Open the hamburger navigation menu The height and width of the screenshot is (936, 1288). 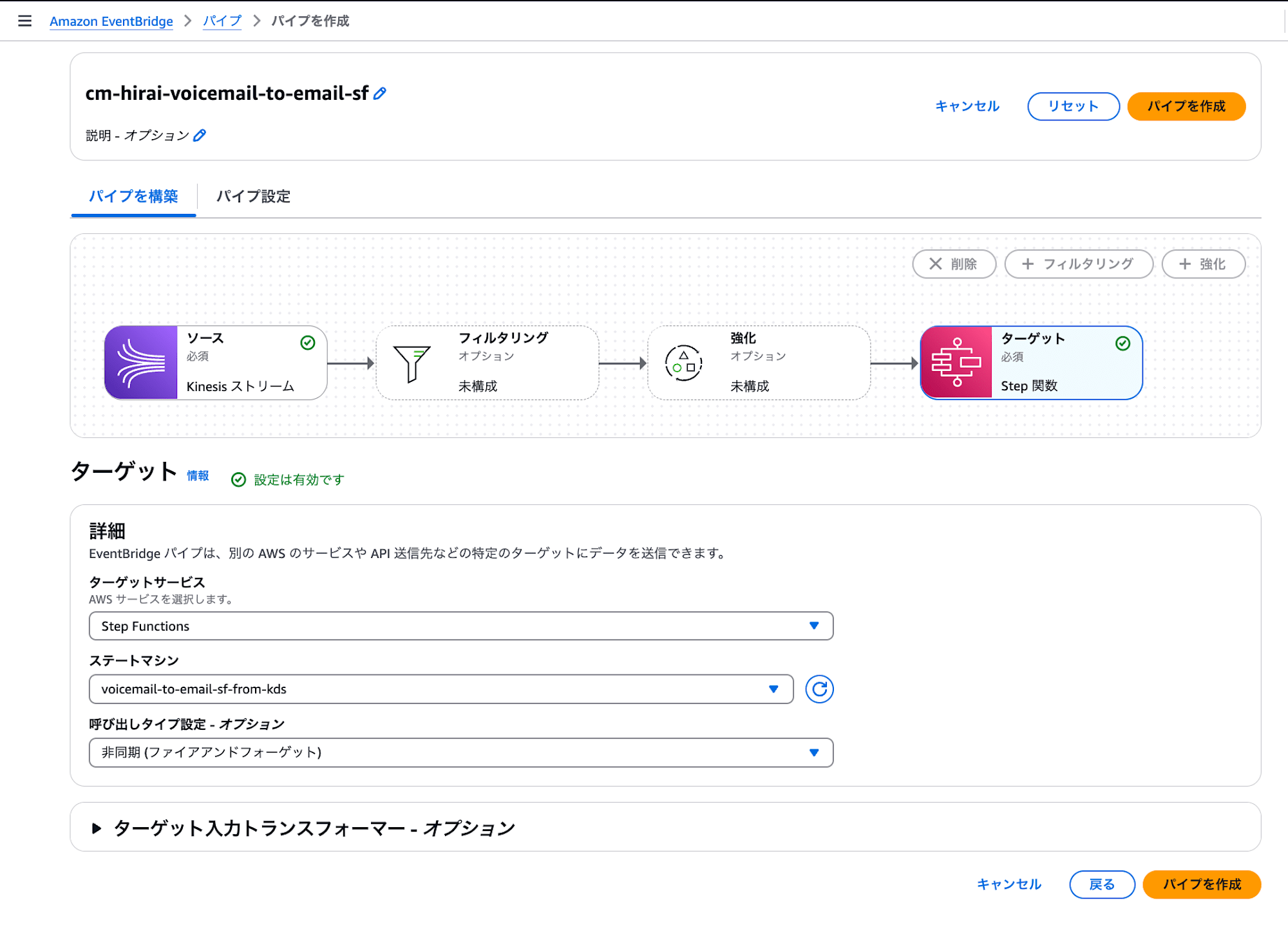(24, 21)
